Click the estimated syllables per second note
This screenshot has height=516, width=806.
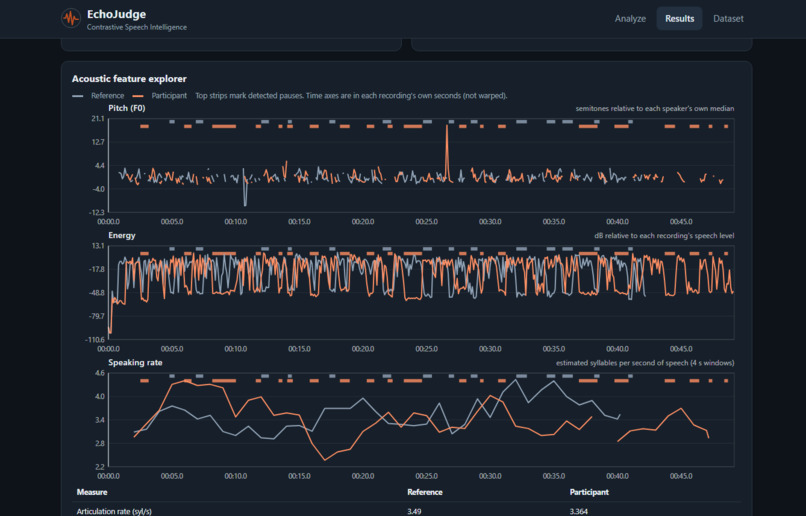click(x=645, y=363)
